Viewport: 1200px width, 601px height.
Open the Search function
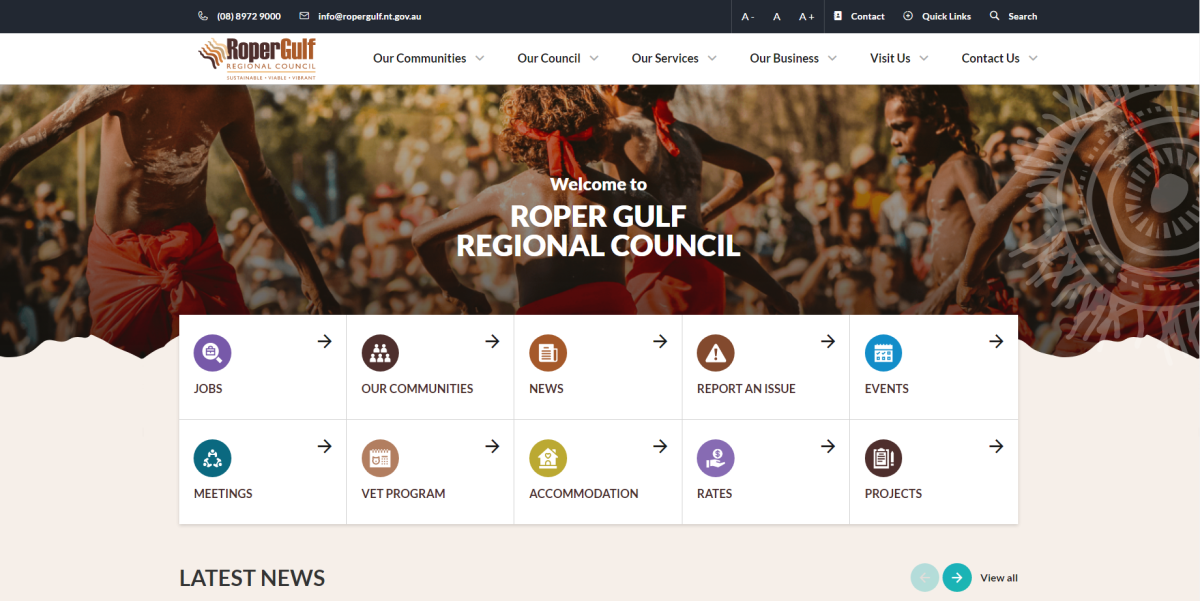point(1012,16)
